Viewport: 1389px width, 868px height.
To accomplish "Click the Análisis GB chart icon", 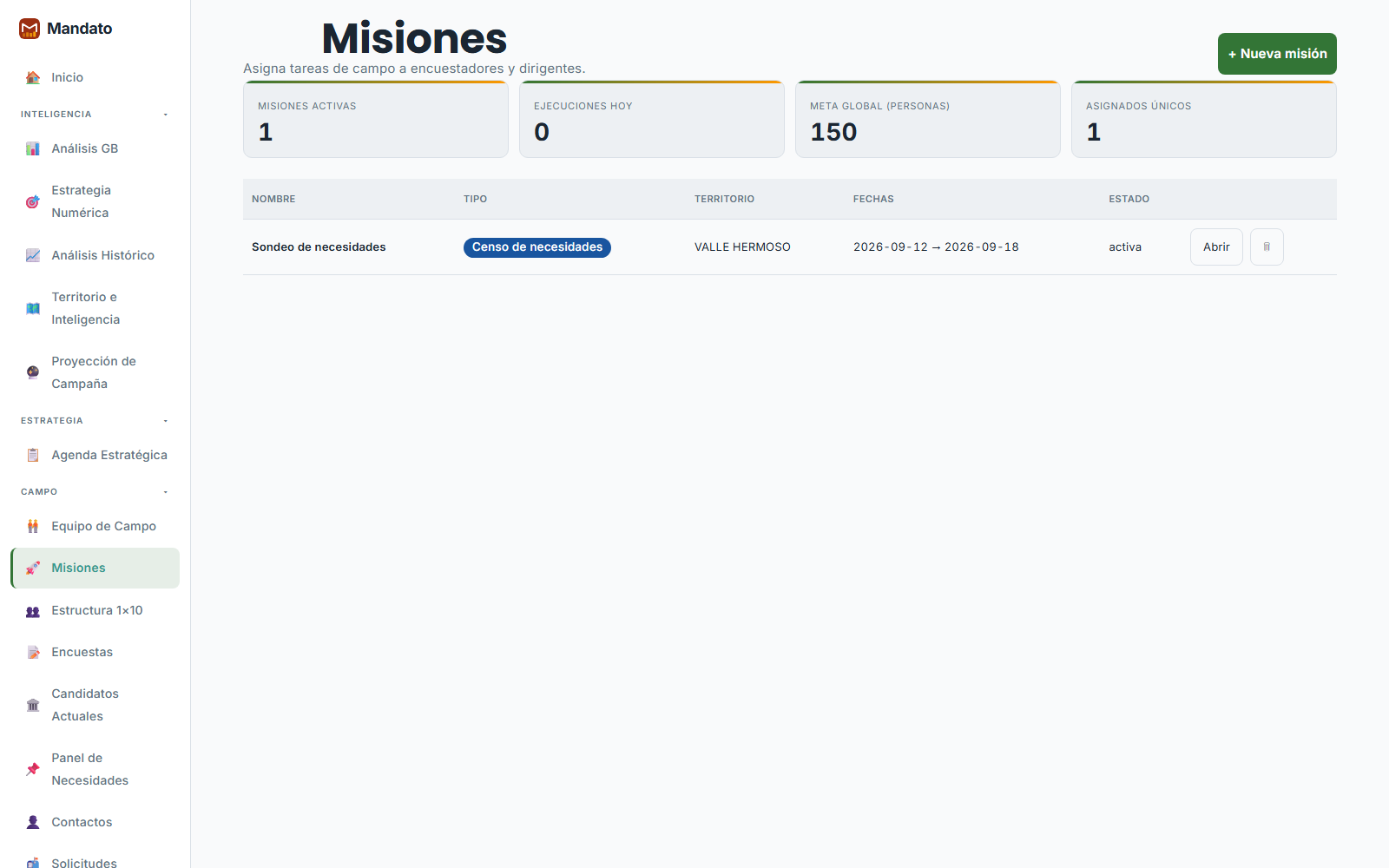I will click(33, 148).
